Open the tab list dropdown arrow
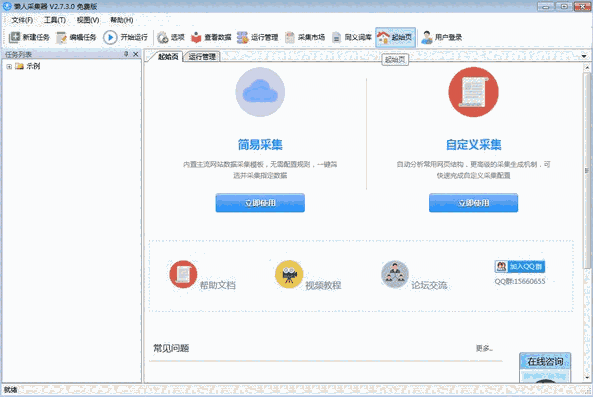The width and height of the screenshot is (593, 397). coord(584,56)
